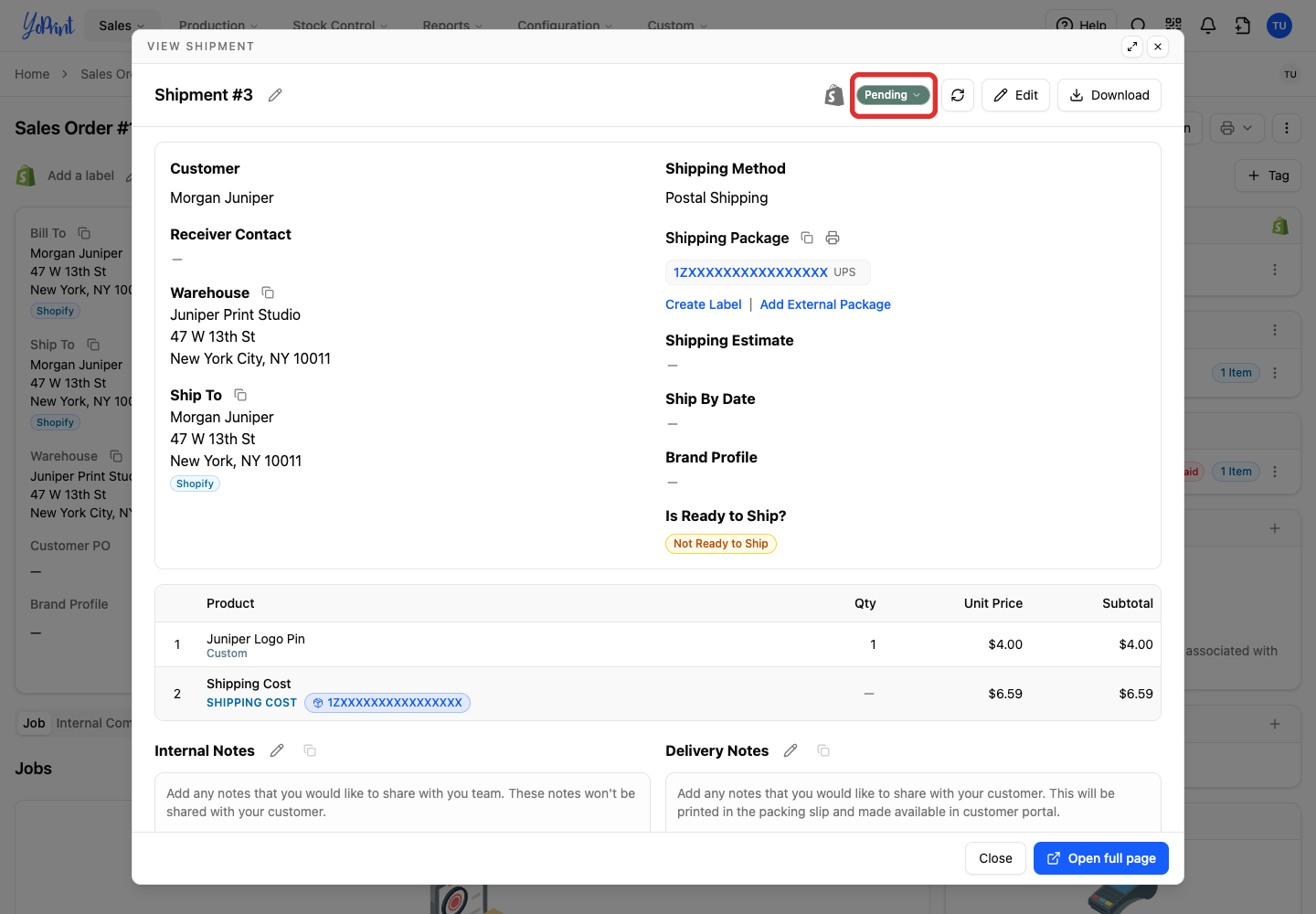Click the search icon in top bar
Screen dimensions: 1316x914
(x=1138, y=26)
